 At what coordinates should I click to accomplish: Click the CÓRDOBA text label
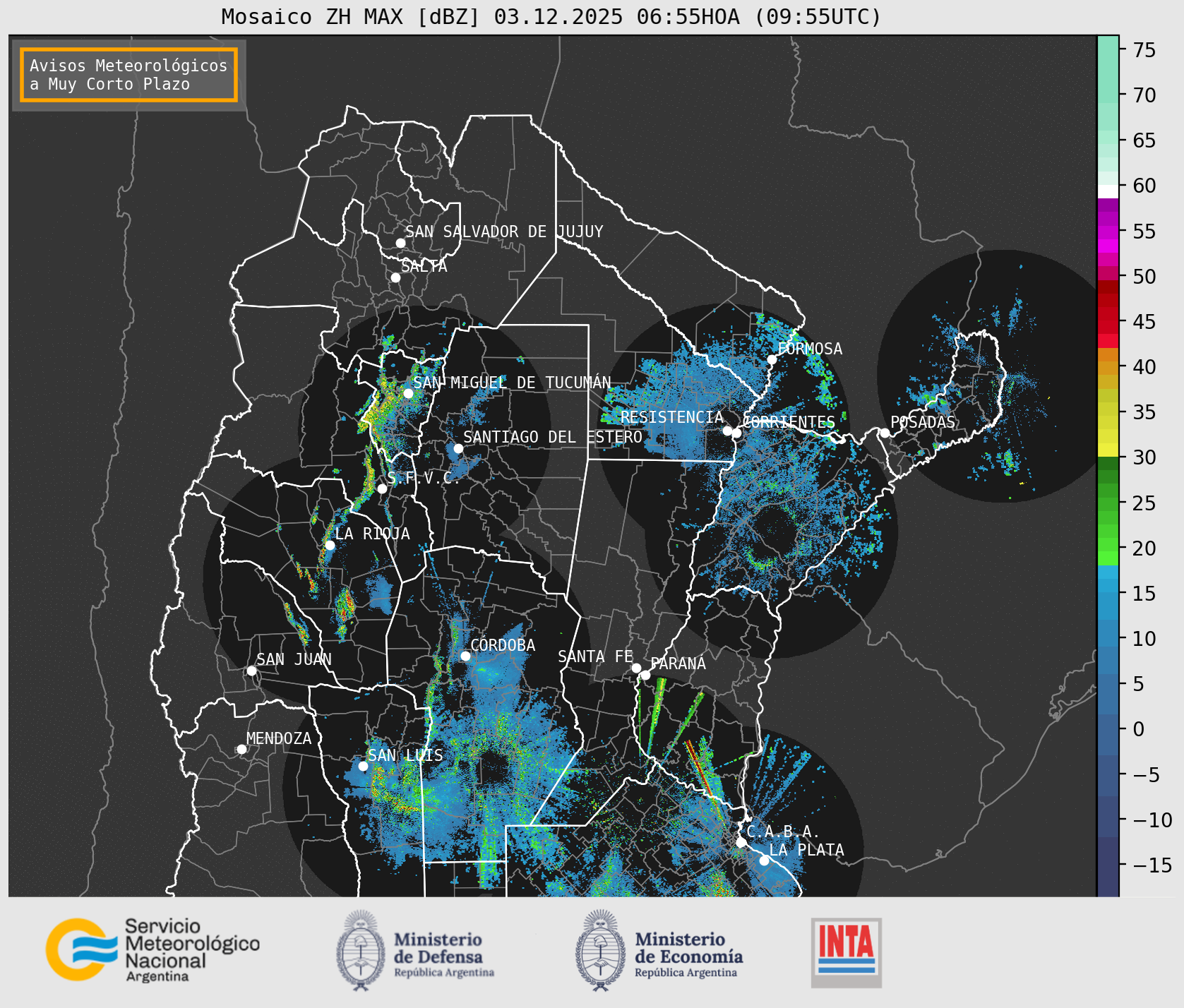(503, 644)
